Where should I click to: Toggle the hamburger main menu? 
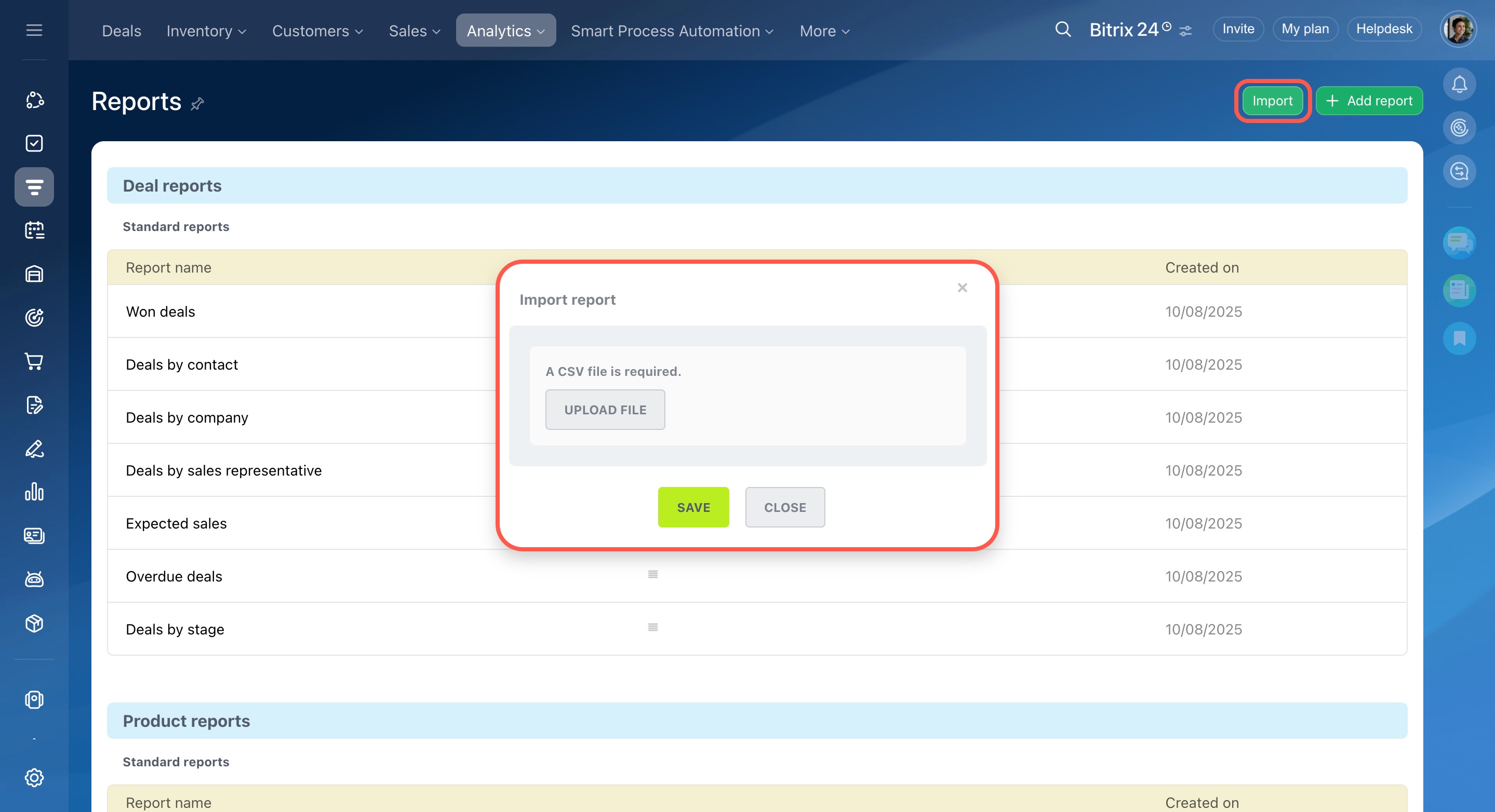pos(34,30)
